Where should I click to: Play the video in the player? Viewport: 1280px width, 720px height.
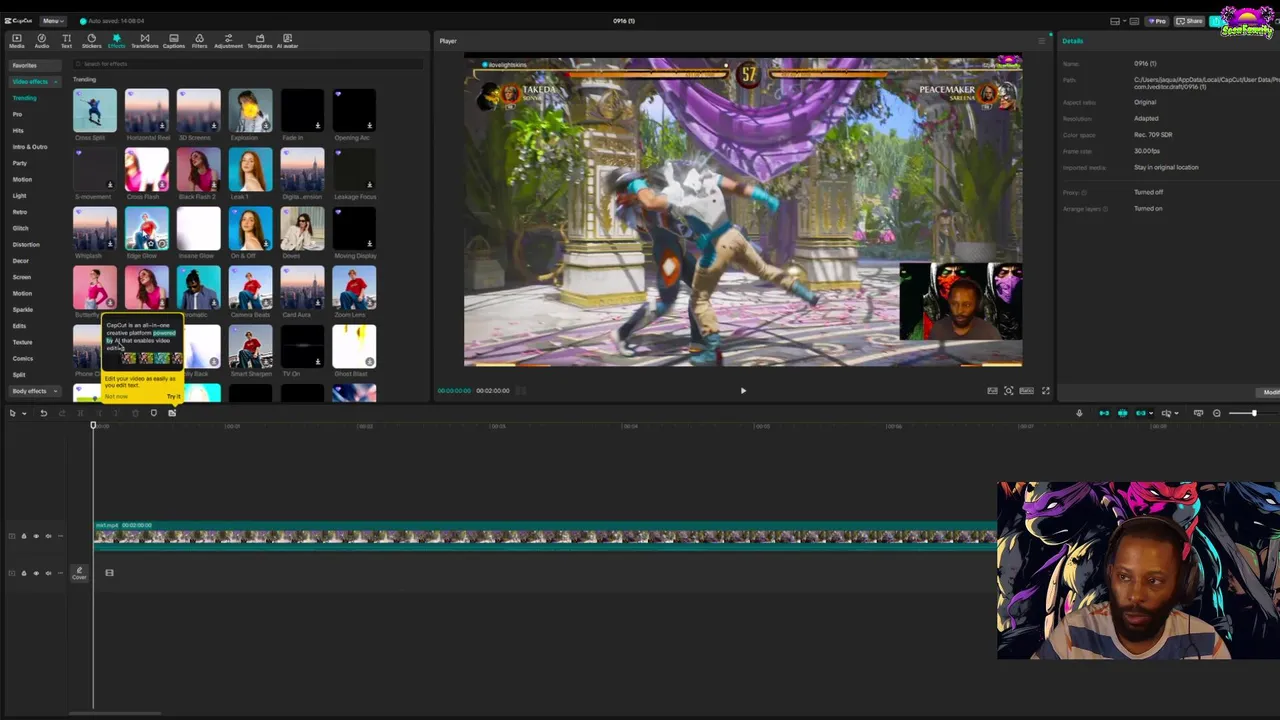[743, 391]
